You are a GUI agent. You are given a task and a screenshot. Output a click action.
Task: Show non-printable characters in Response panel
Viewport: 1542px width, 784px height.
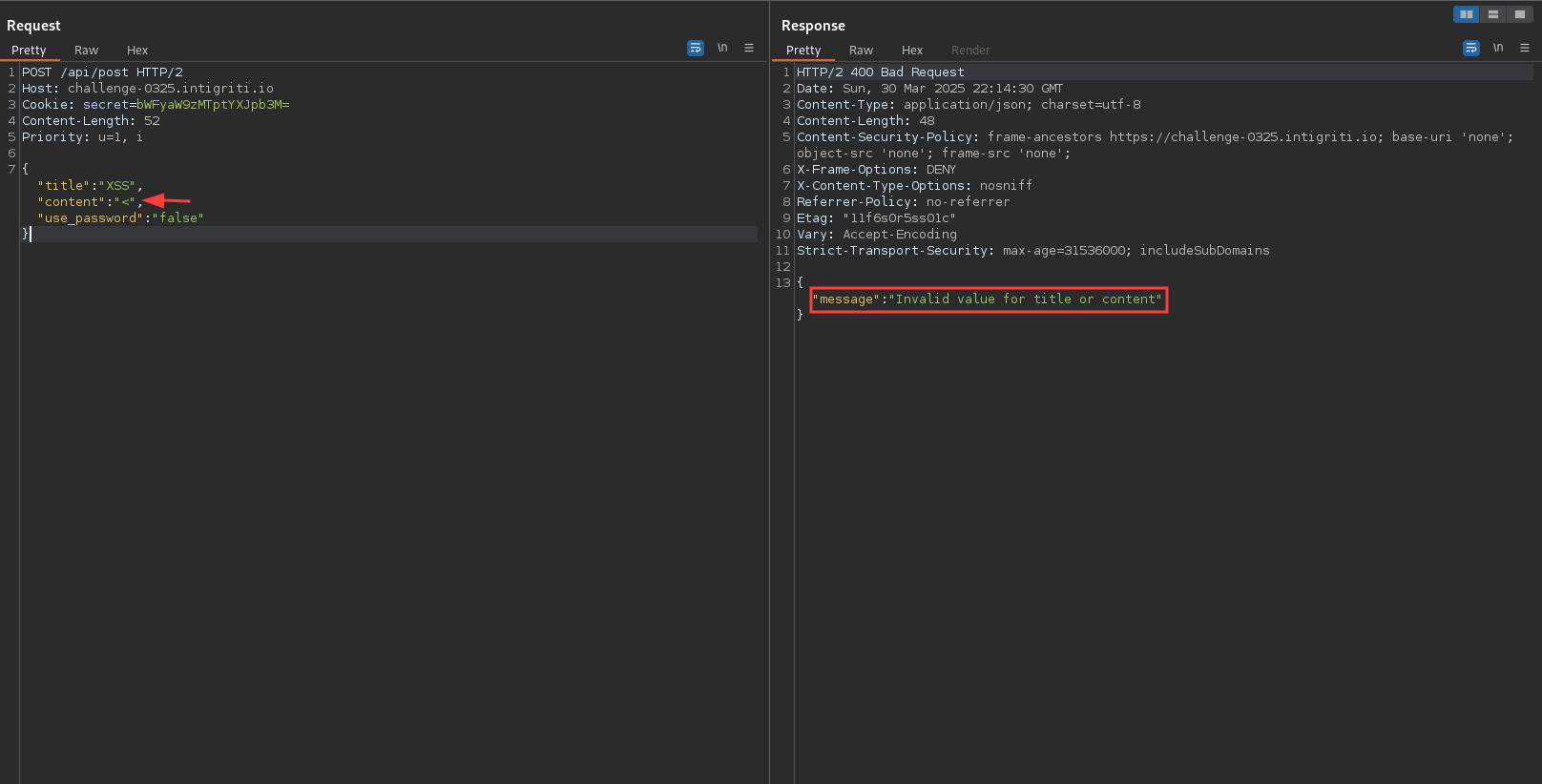tap(1498, 48)
